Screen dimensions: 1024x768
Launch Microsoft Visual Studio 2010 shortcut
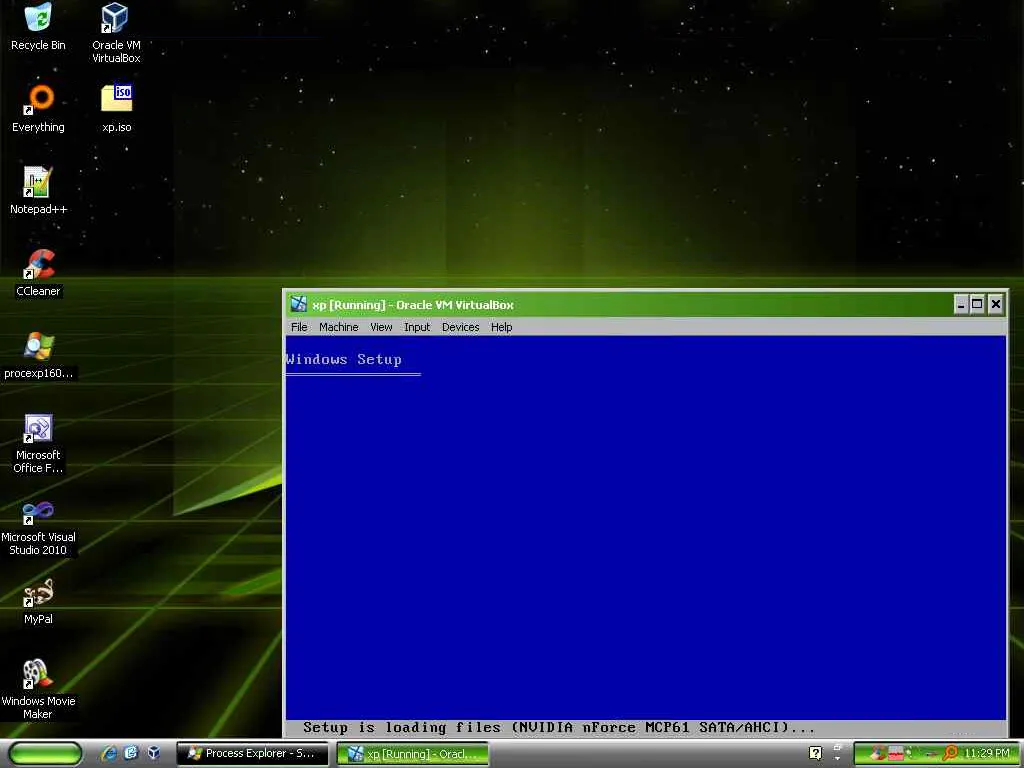(38, 526)
